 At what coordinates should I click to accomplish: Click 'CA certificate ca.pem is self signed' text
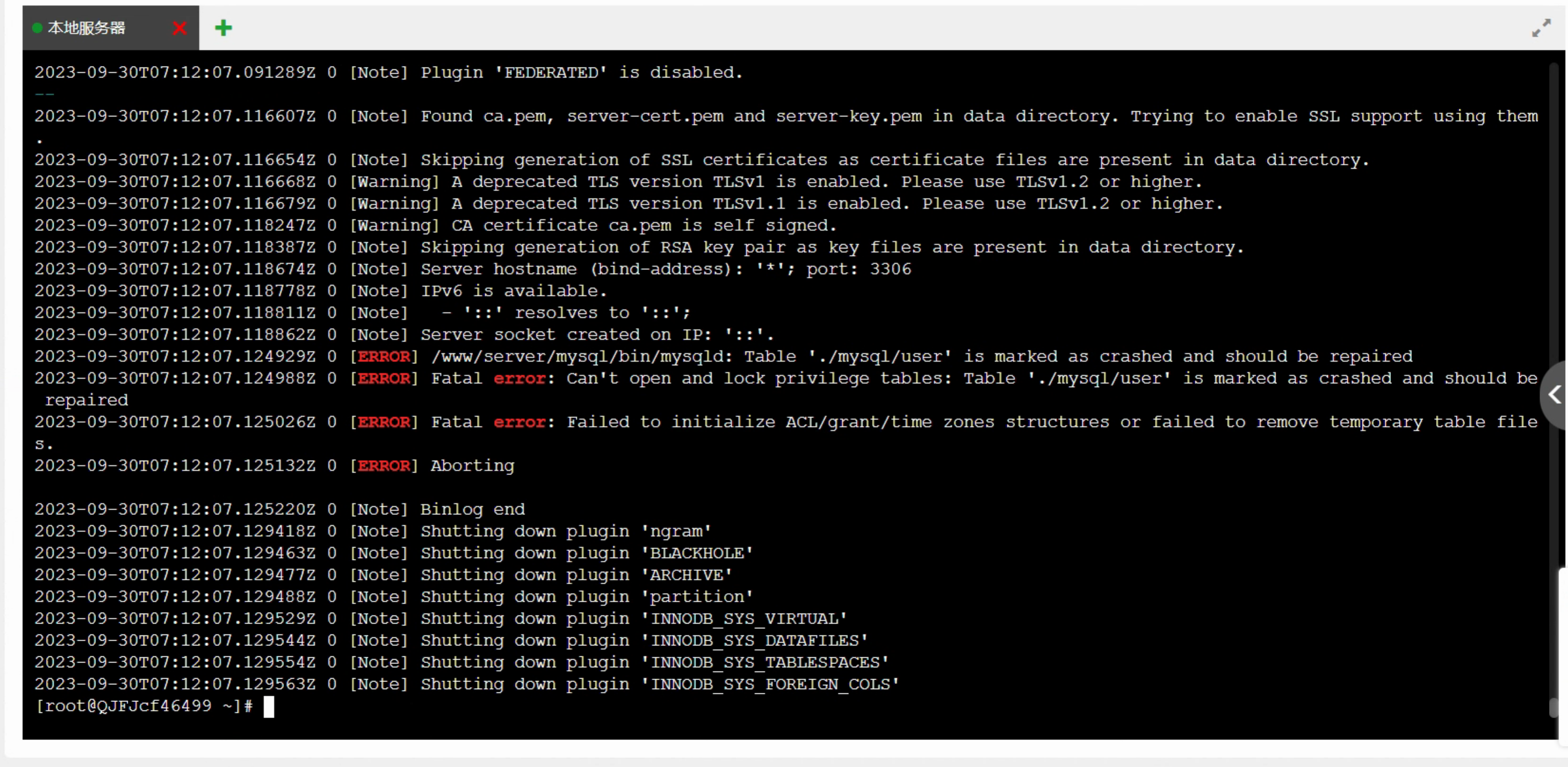click(x=644, y=225)
